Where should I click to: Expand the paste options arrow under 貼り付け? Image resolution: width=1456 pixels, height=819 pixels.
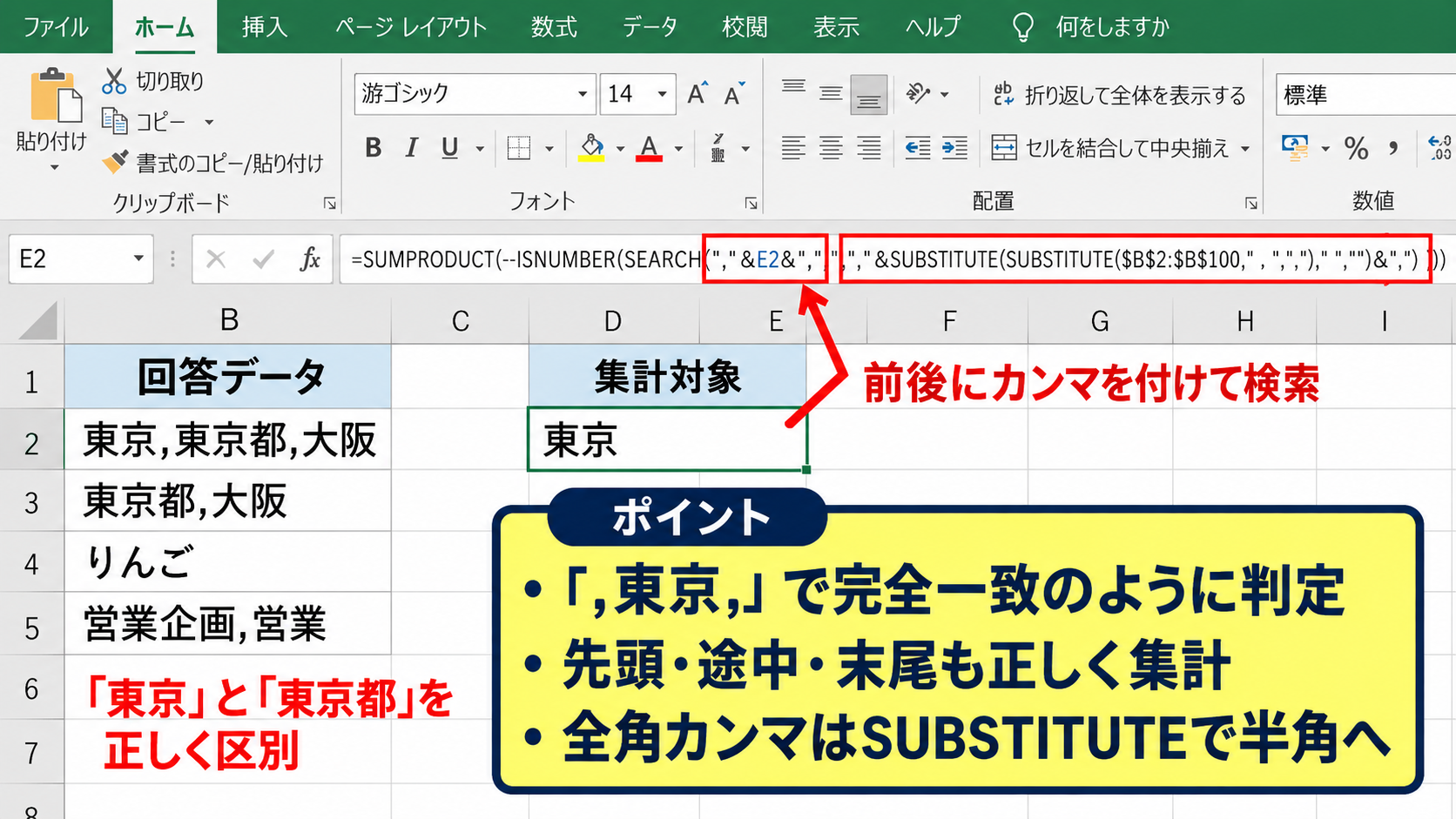54,167
